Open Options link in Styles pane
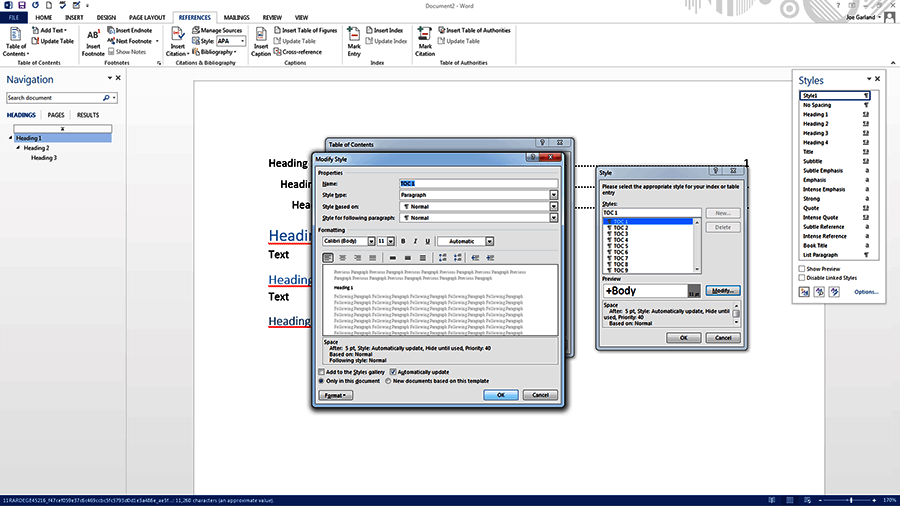 tap(866, 292)
